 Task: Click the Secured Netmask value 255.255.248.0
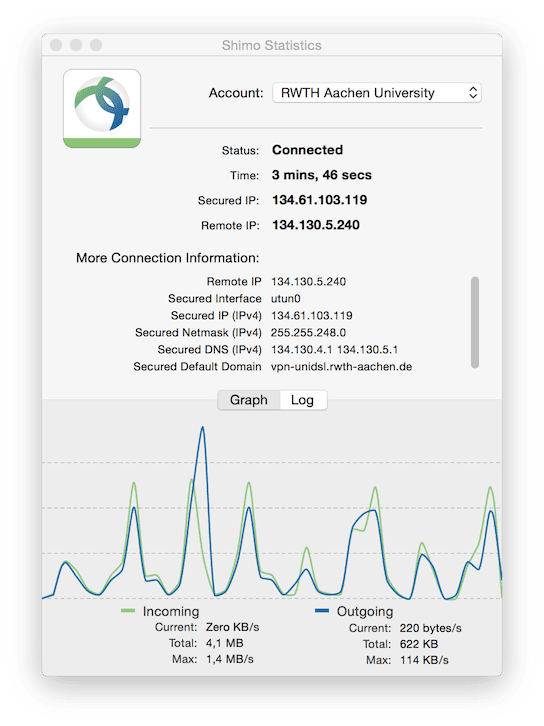[308, 332]
